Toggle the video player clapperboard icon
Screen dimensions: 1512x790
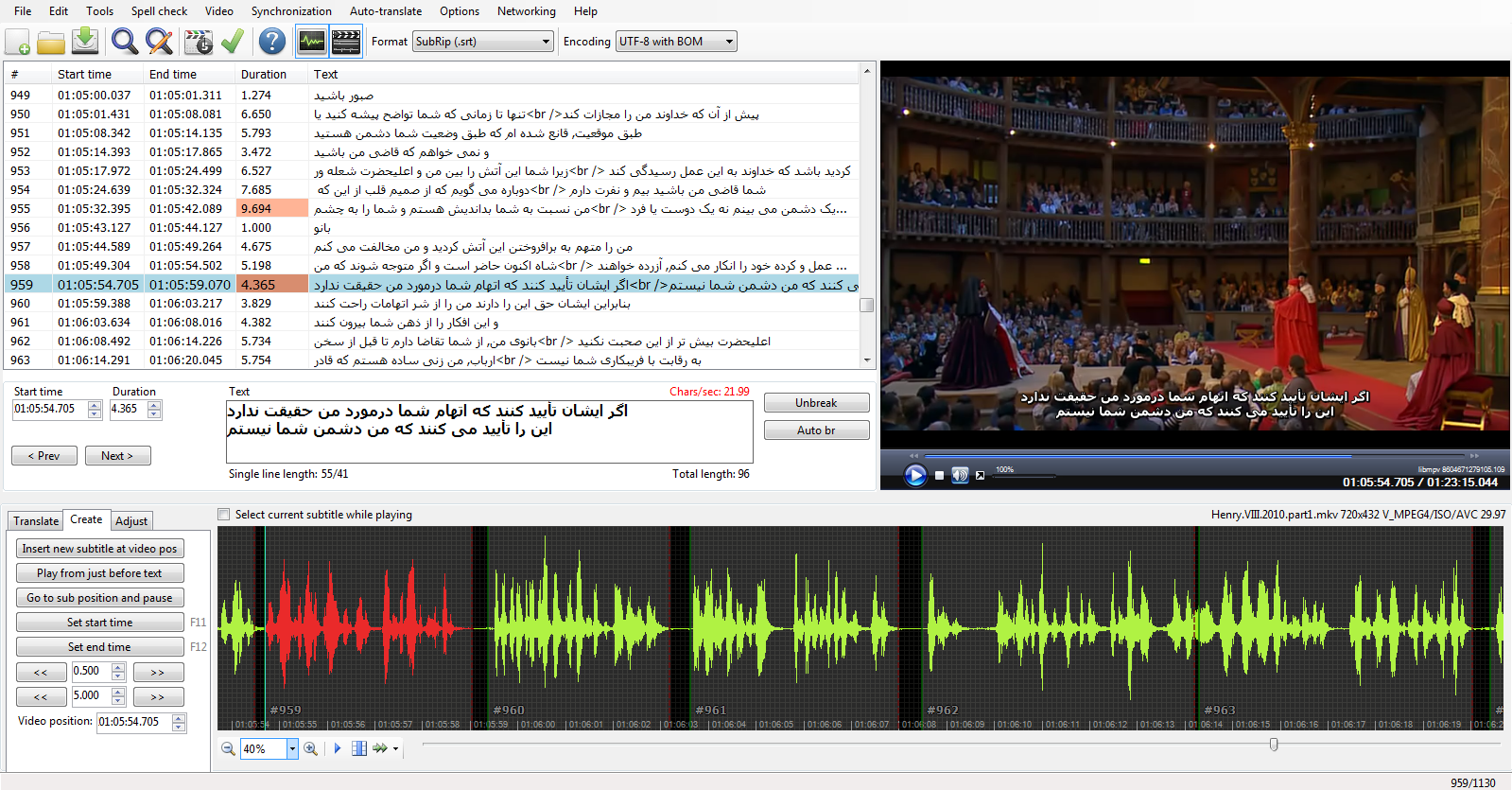pos(346,42)
